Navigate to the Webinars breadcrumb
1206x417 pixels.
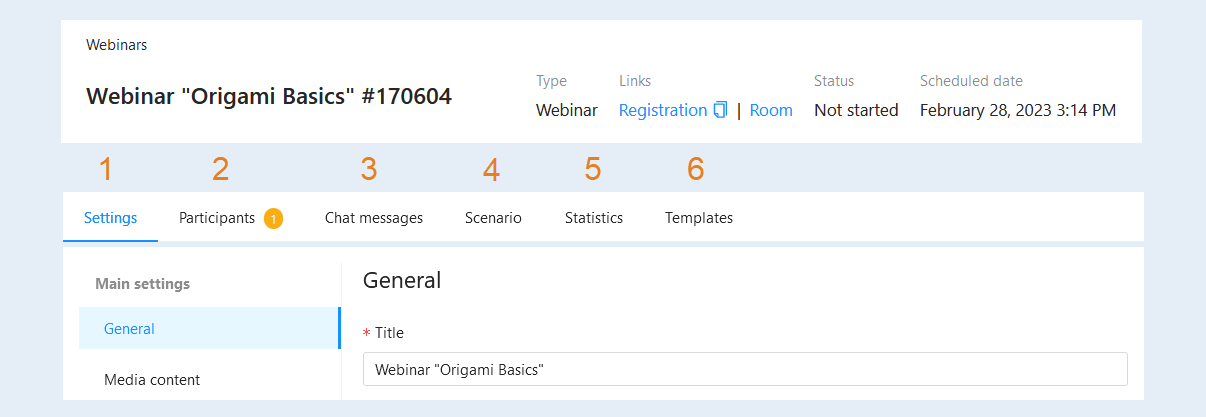117,45
